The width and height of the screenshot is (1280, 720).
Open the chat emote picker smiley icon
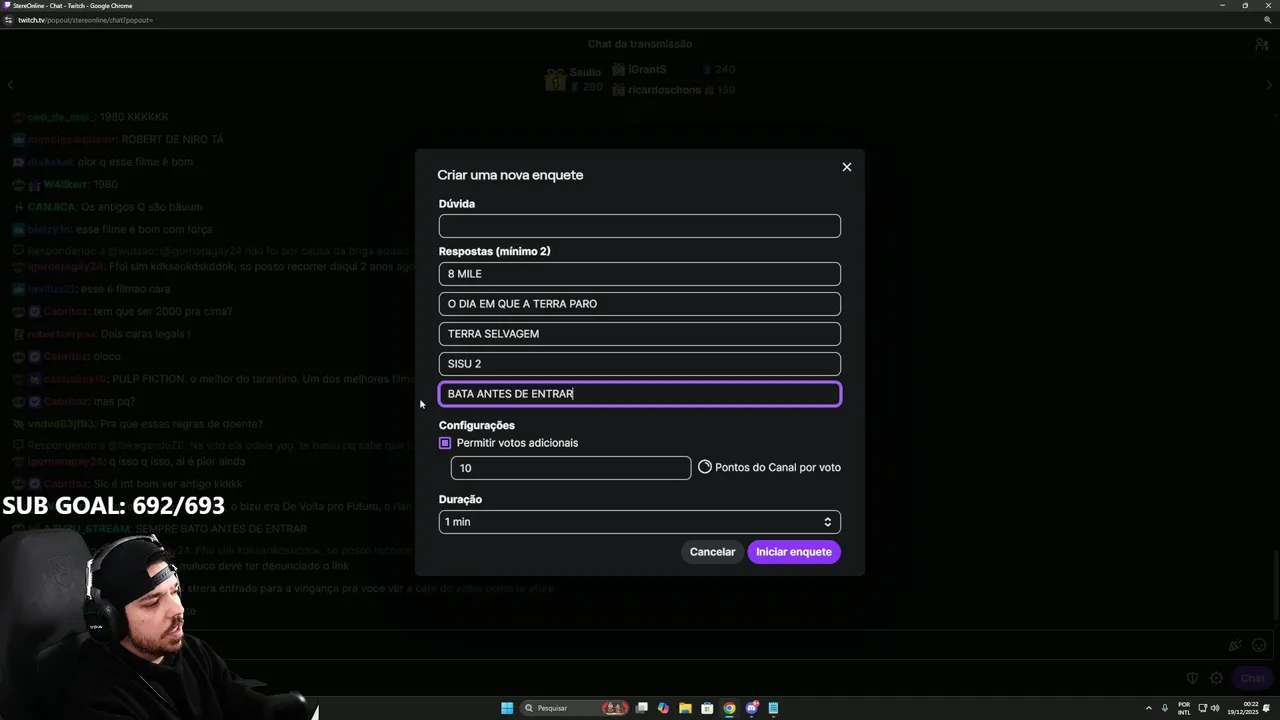(1259, 646)
